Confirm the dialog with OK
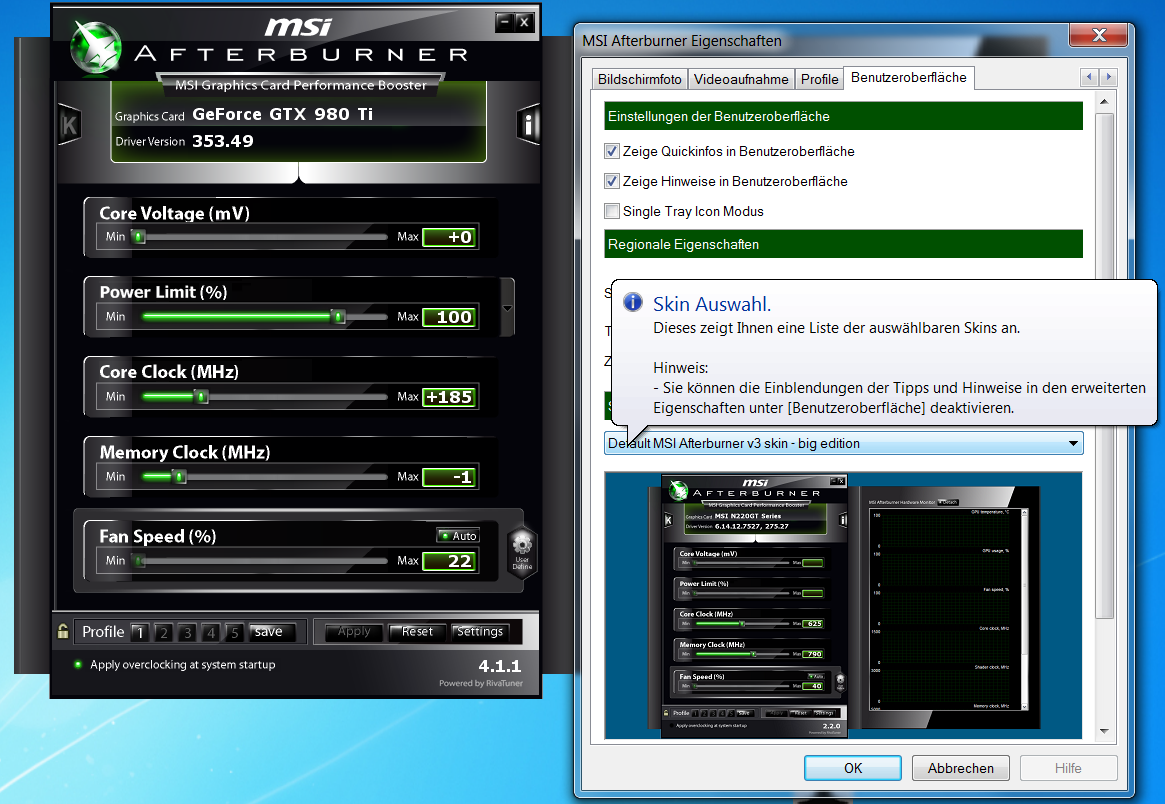This screenshot has width=1165, height=804. click(852, 768)
